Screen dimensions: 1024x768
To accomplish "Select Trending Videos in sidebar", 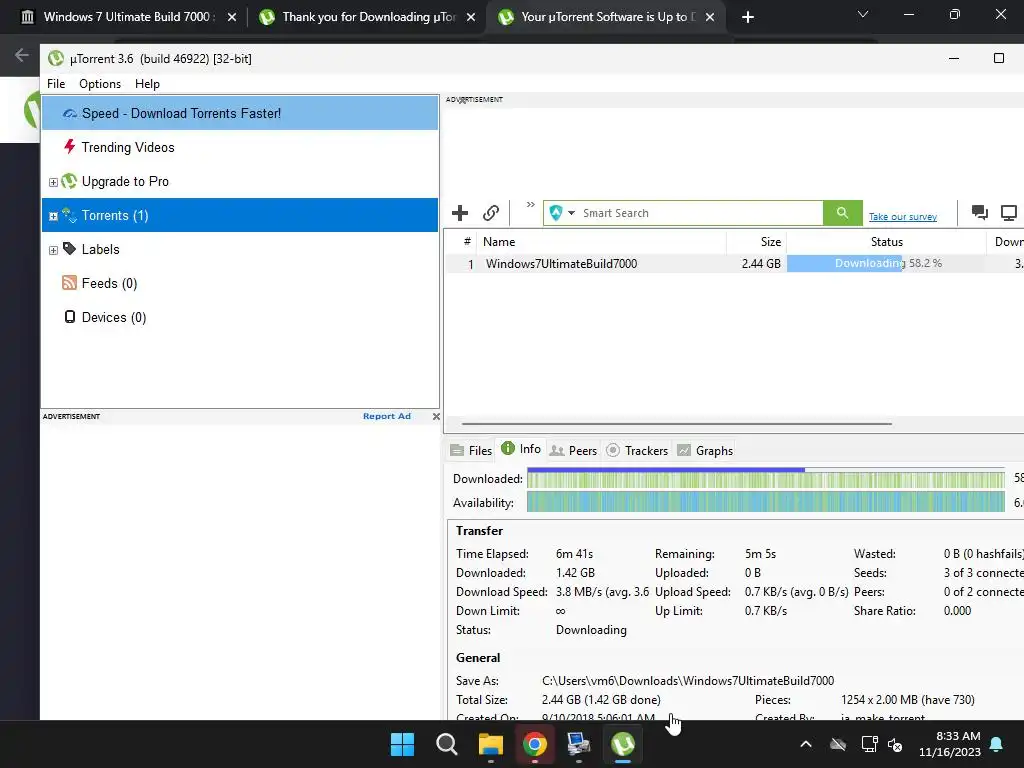I will click(x=128, y=147).
